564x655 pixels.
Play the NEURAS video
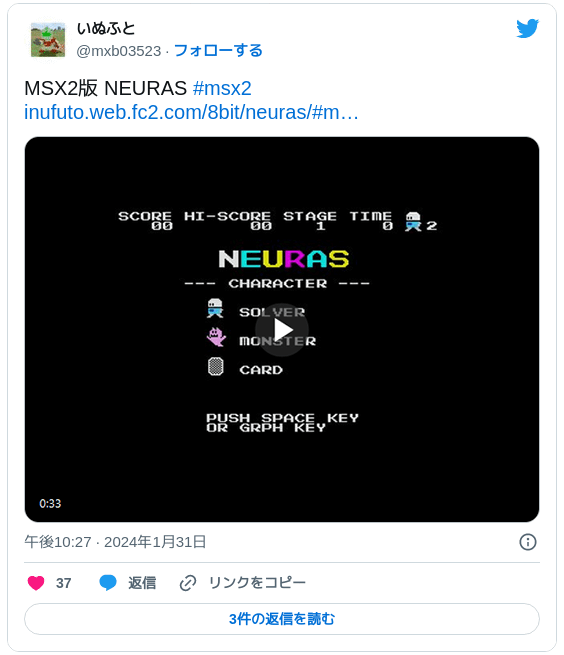click(x=282, y=330)
